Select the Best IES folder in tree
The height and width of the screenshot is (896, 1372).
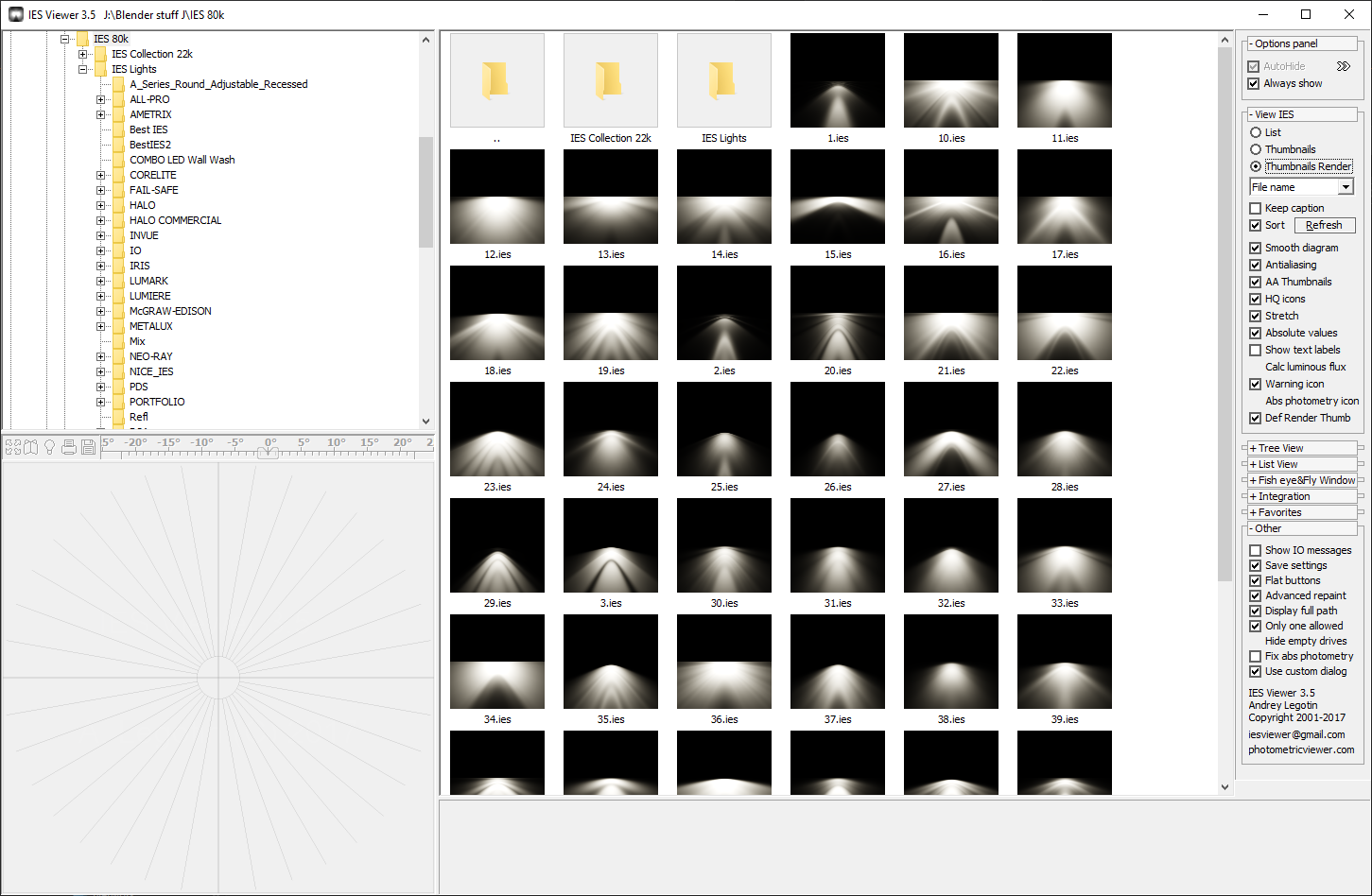click(148, 129)
